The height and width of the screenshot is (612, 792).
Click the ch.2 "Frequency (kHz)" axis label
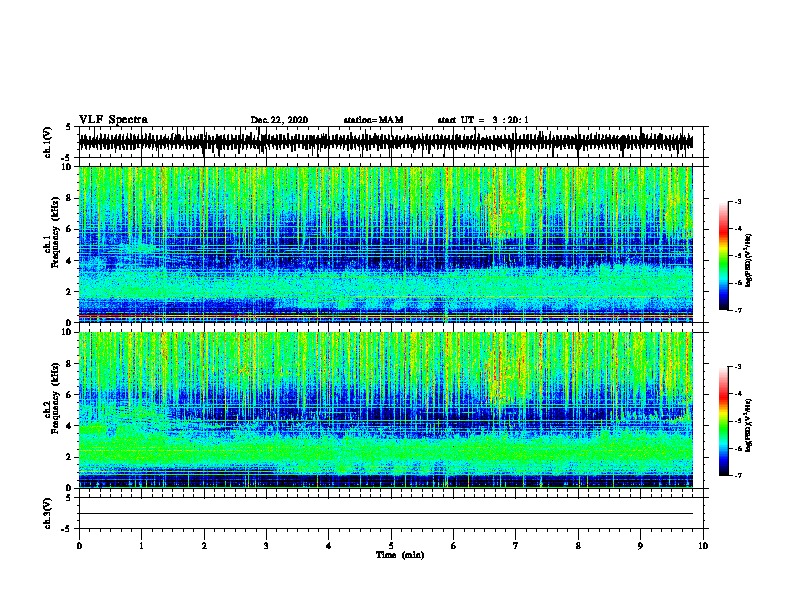pos(55,398)
